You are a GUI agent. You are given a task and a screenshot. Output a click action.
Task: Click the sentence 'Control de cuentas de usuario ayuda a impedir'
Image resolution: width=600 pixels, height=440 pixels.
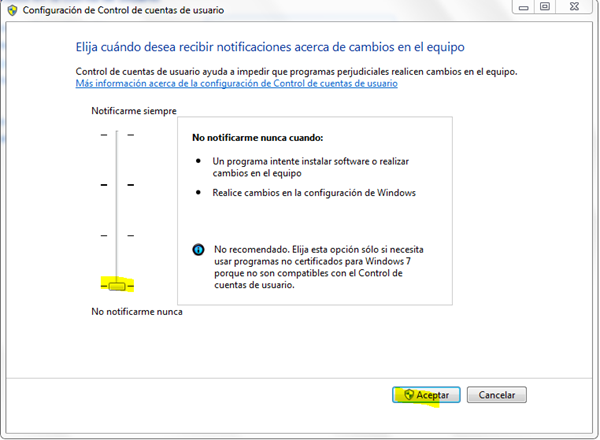pyautogui.click(x=296, y=72)
